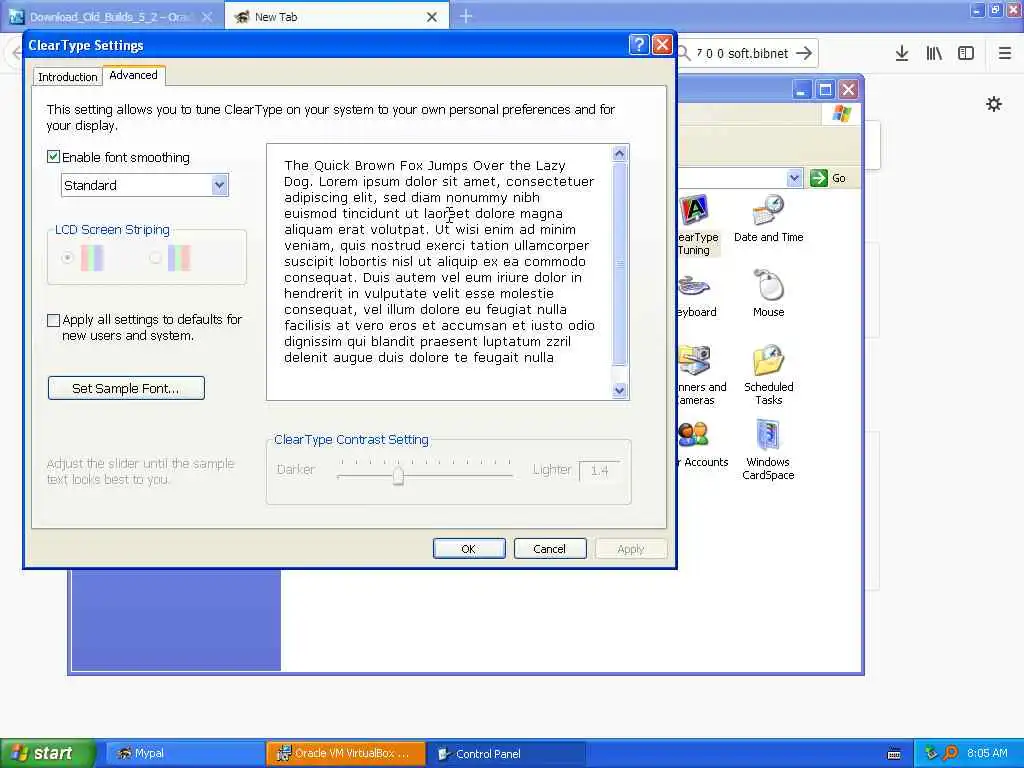Click Cancel in ClearType Settings
1024x768 pixels.
(x=550, y=549)
